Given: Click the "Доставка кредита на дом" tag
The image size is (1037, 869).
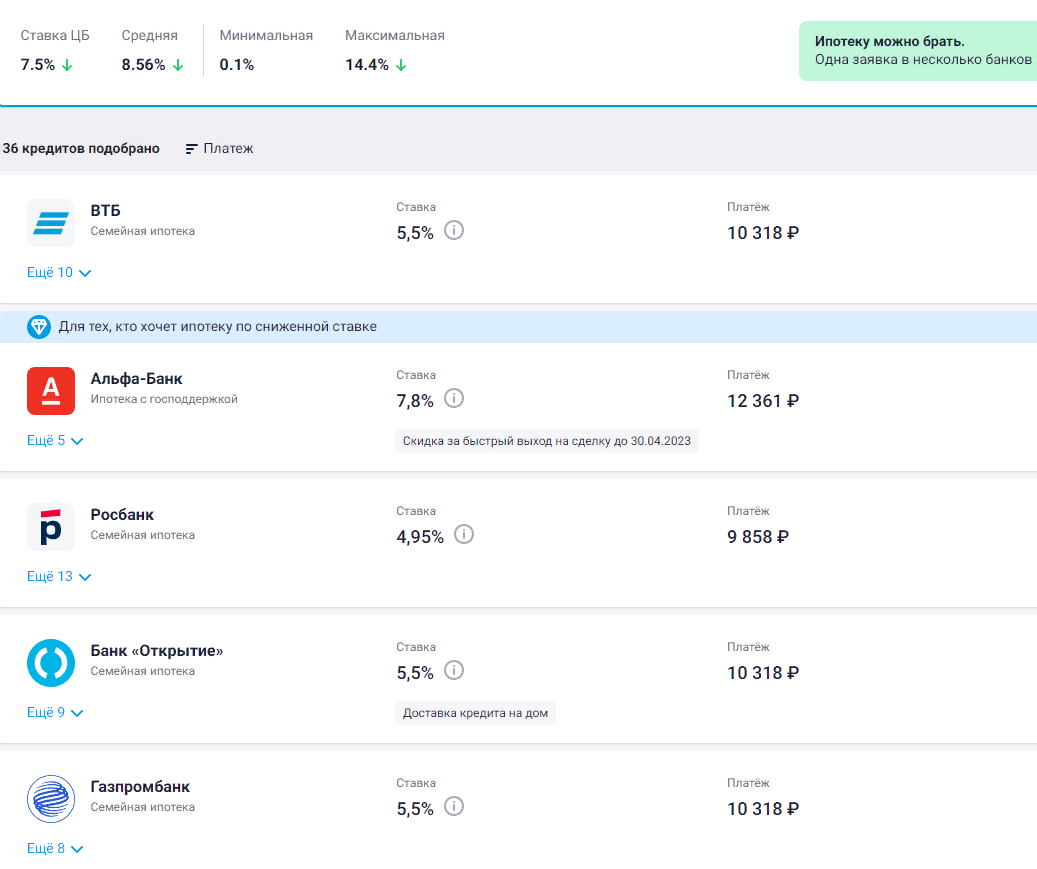Looking at the screenshot, I should click(475, 714).
